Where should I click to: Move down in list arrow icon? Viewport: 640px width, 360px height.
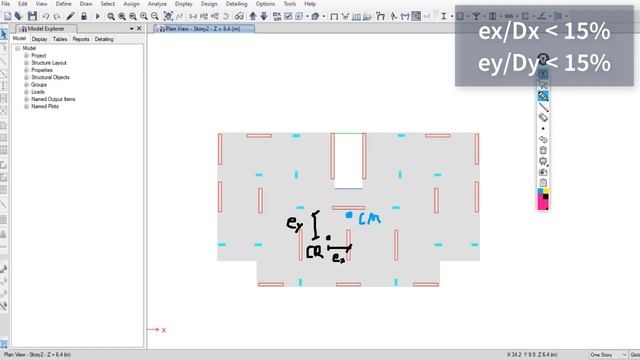[x=264, y=16]
